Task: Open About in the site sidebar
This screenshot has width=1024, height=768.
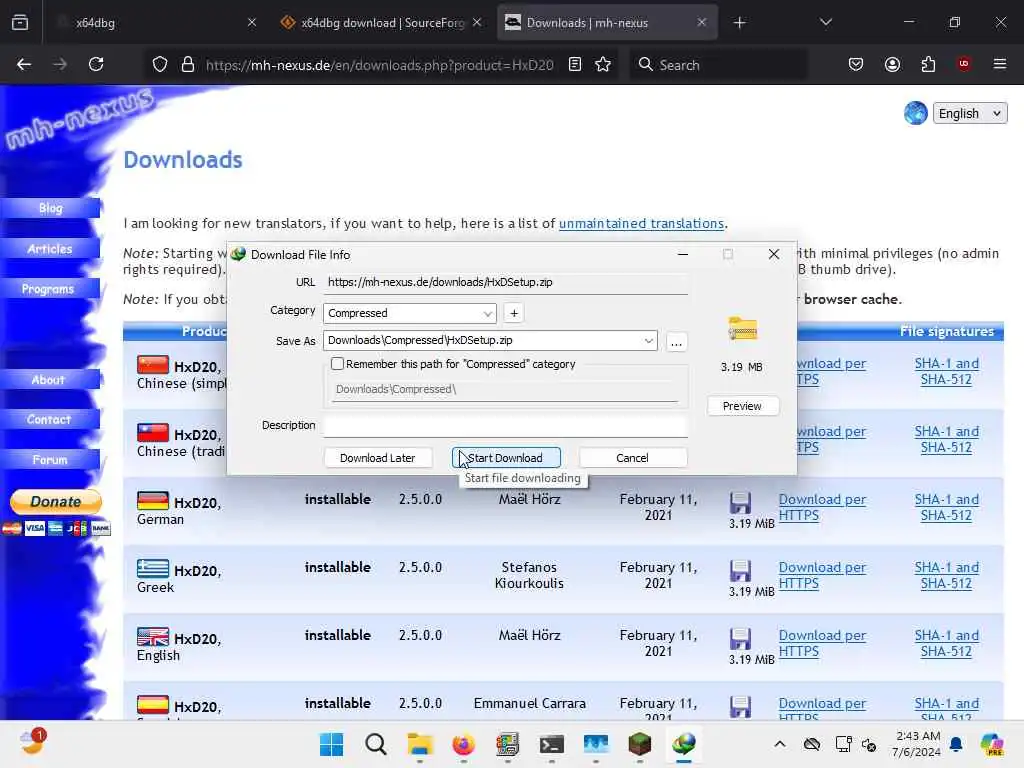Action: click(x=50, y=379)
